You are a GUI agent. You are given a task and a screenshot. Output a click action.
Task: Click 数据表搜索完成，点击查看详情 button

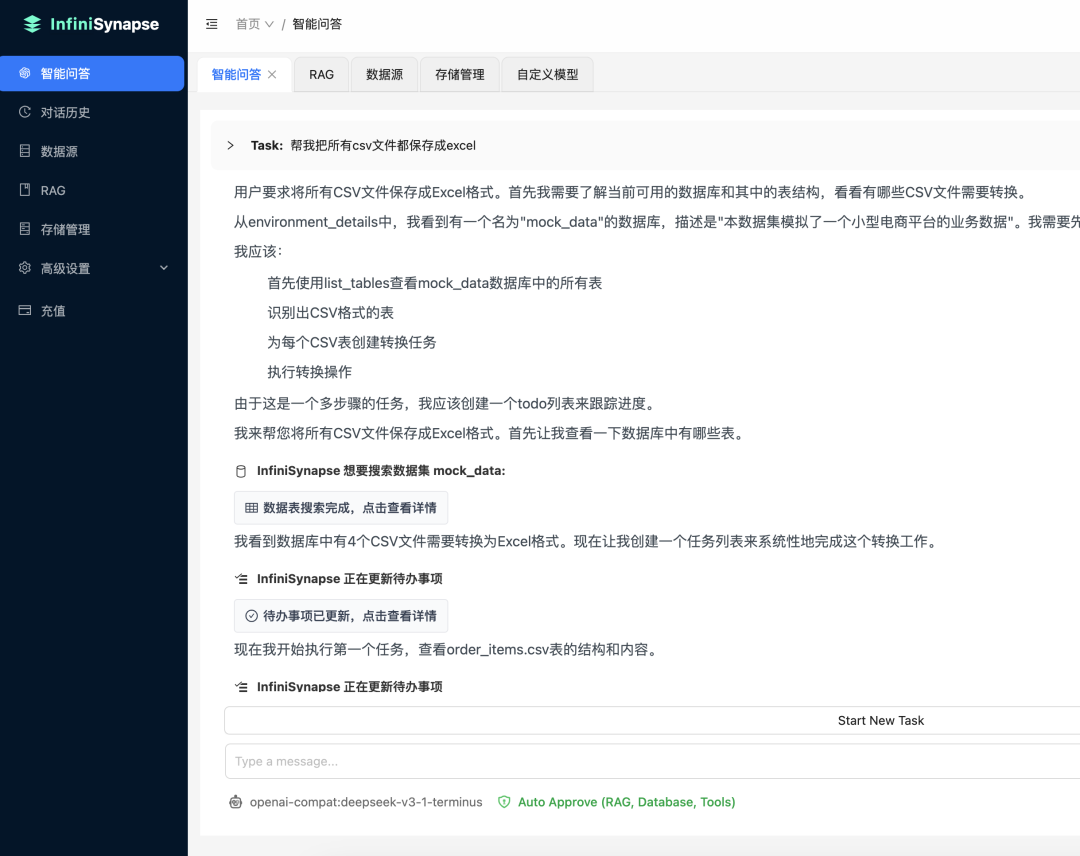pyautogui.click(x=341, y=508)
